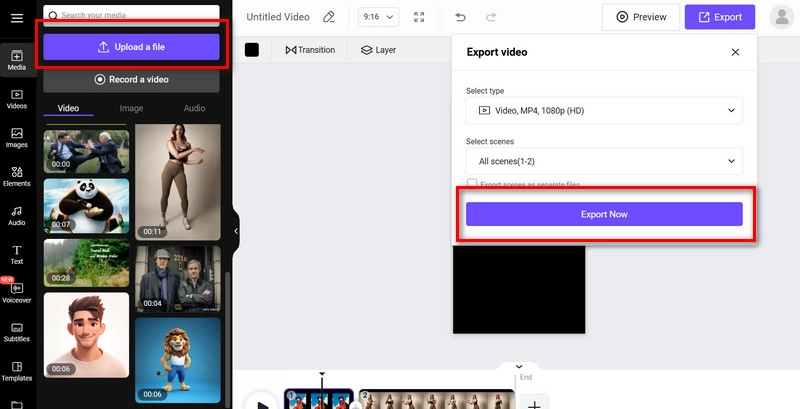The width and height of the screenshot is (800, 409).
Task: Select the panda video thumbnail
Action: pyautogui.click(x=86, y=206)
